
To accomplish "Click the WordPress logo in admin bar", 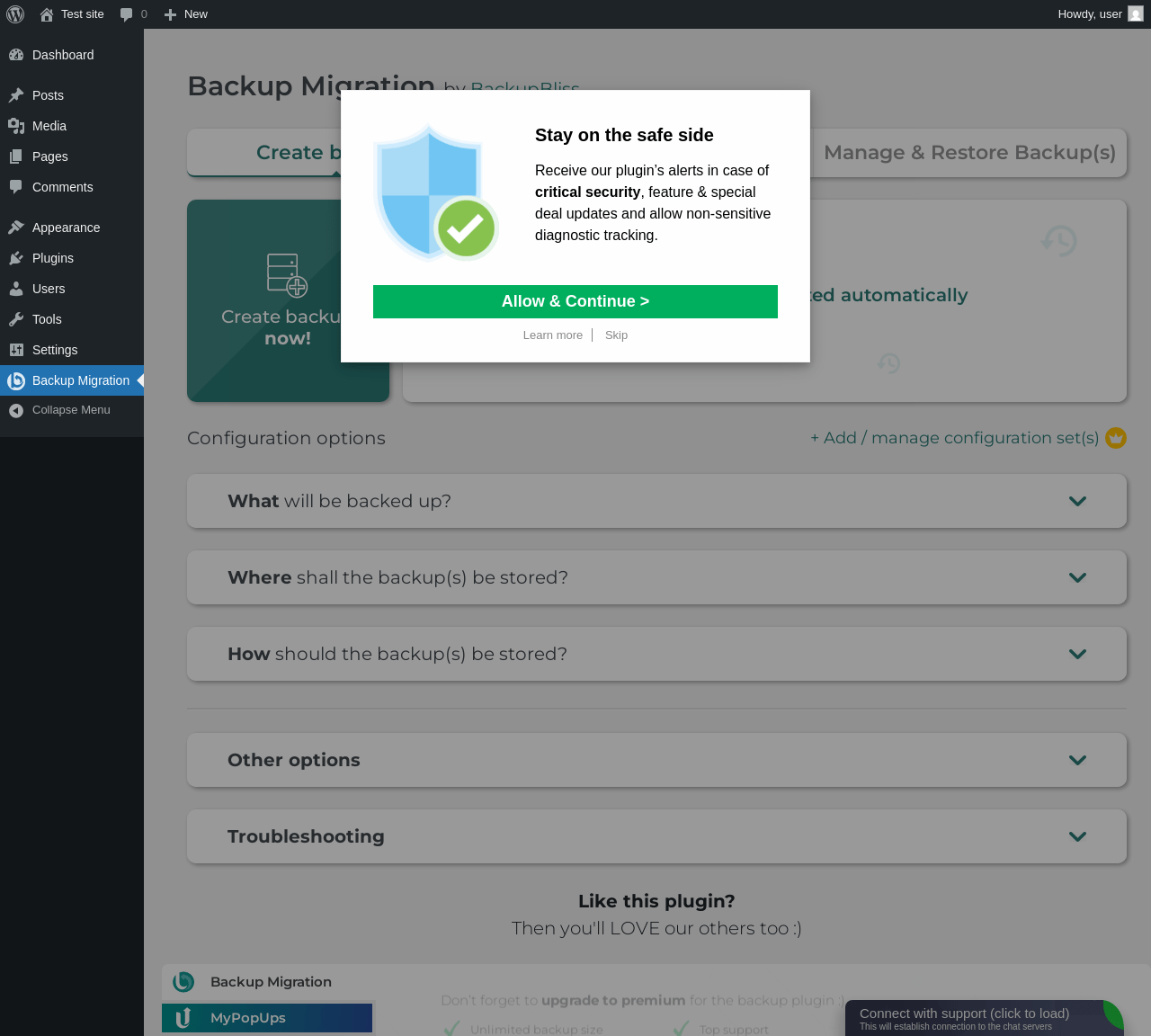I will [15, 14].
